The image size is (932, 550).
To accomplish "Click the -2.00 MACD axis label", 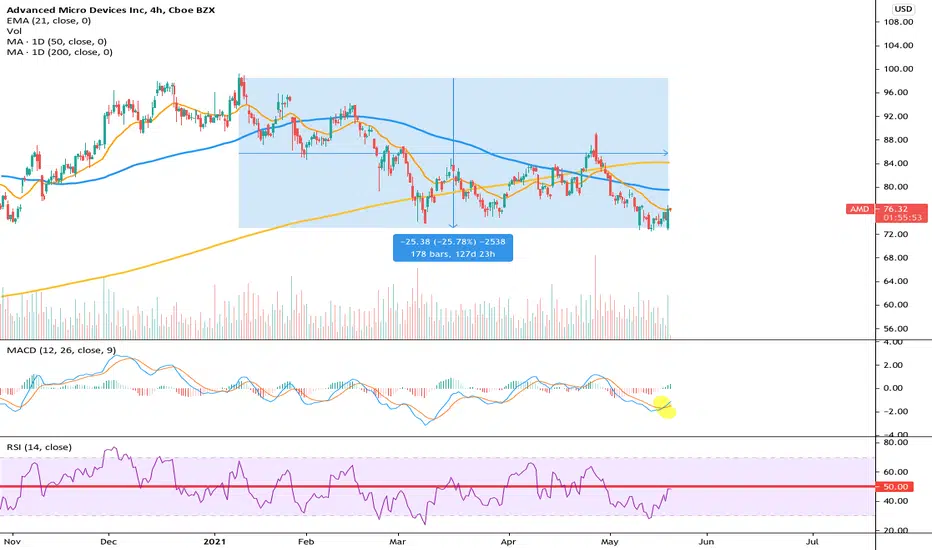I will tap(897, 411).
